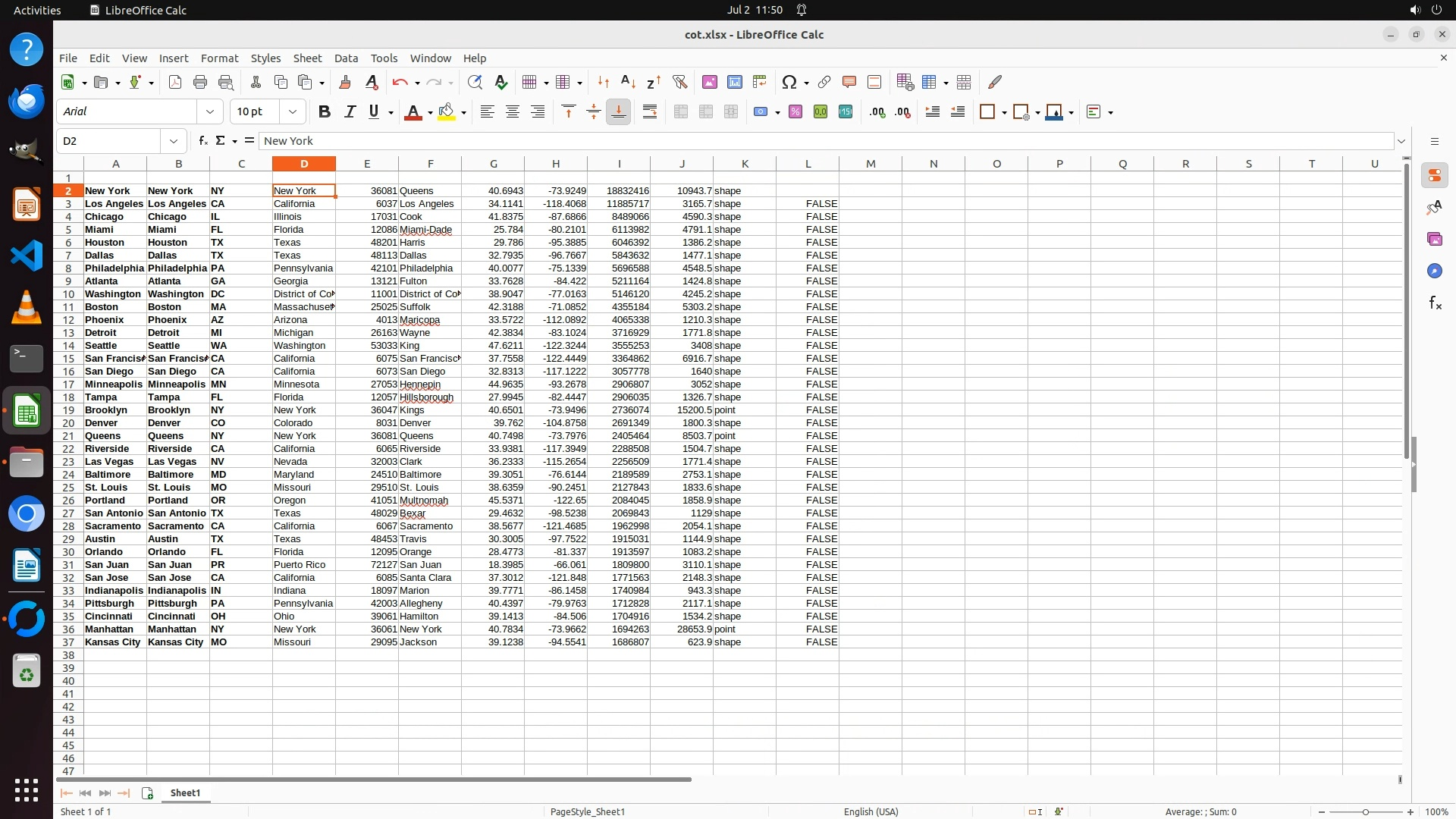Expand the font name dropdown
The height and width of the screenshot is (819, 1456).
click(x=210, y=112)
